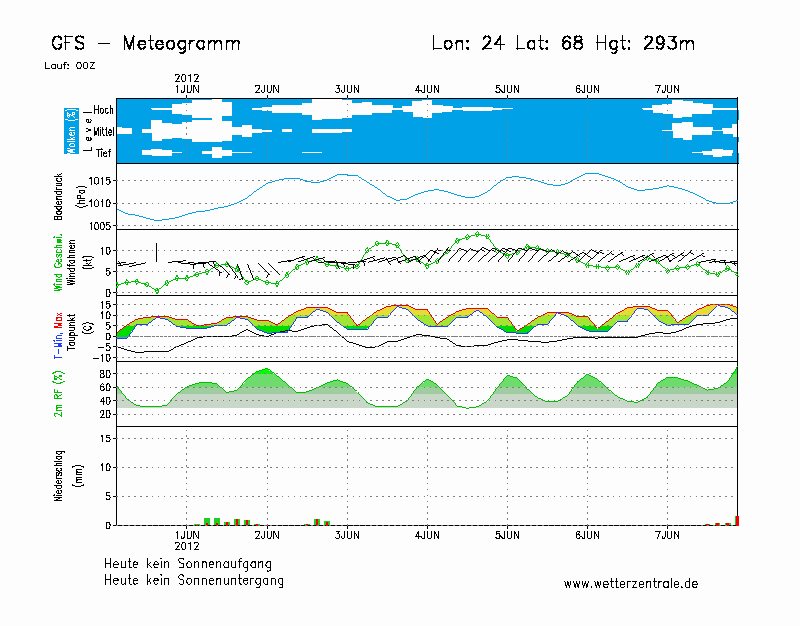Click the blue Wolken (%) axis label box
800x626 pixels.
tap(71, 131)
